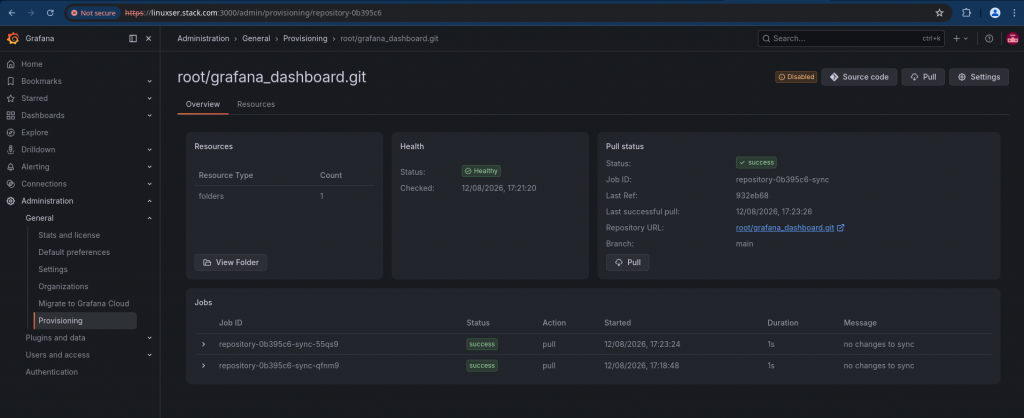Open Alerting in the sidebar
This screenshot has height=418, width=1024.
pos(35,167)
